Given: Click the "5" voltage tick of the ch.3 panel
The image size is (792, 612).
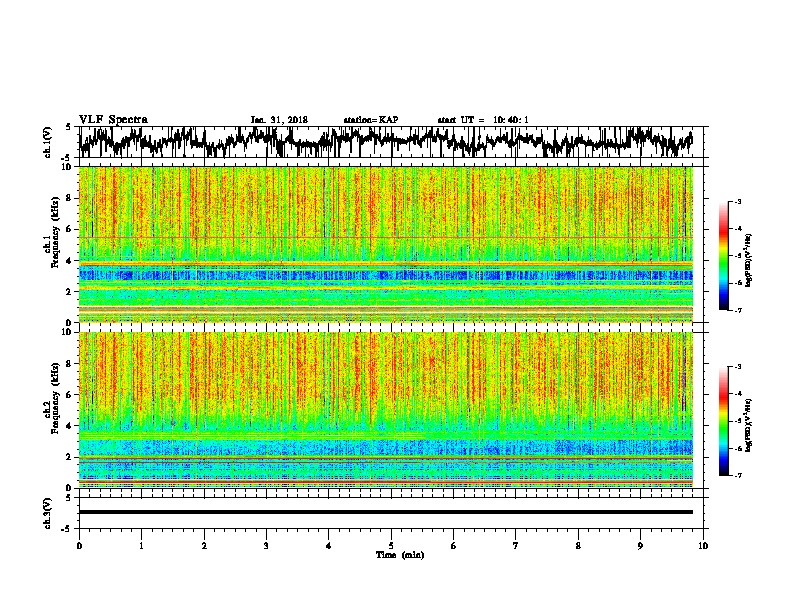Looking at the screenshot, I should (69, 498).
